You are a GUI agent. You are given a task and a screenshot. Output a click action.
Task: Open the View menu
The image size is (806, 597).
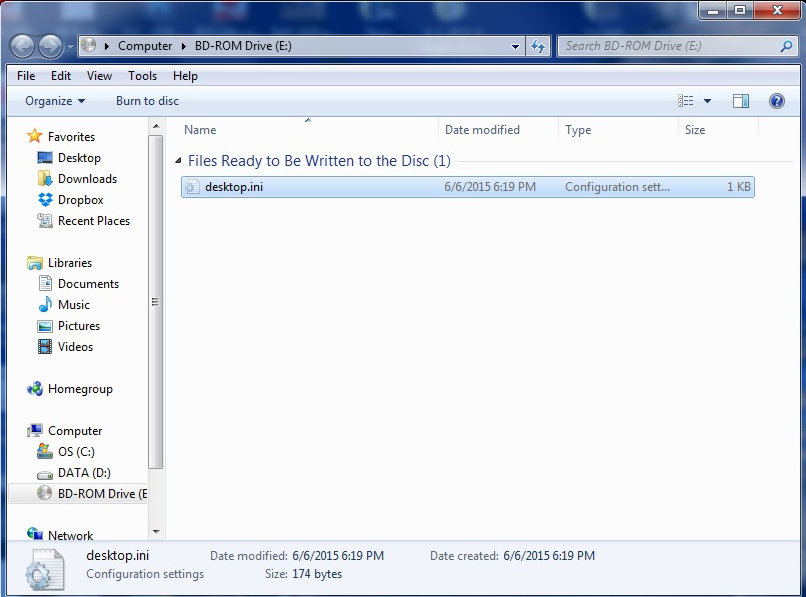click(x=99, y=76)
